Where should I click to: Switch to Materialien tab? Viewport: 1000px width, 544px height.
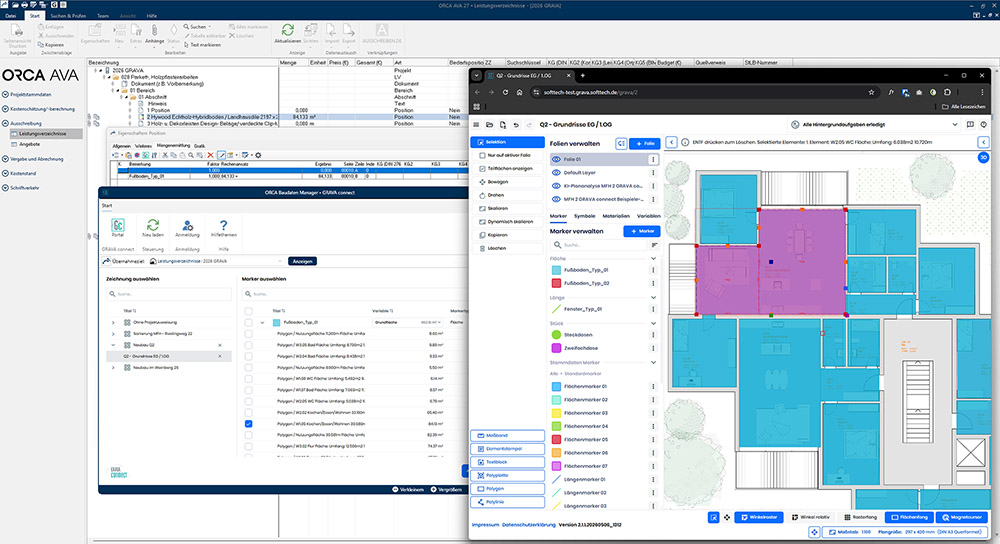pyautogui.click(x=616, y=216)
